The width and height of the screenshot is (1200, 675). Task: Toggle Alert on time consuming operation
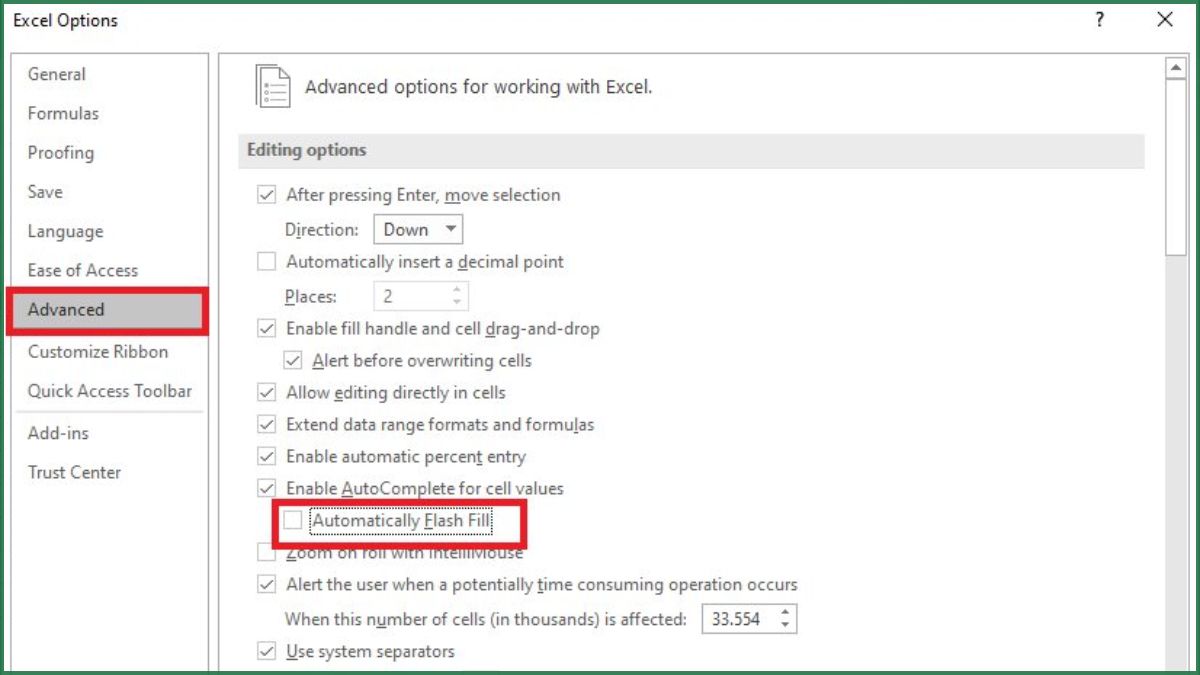coord(267,584)
